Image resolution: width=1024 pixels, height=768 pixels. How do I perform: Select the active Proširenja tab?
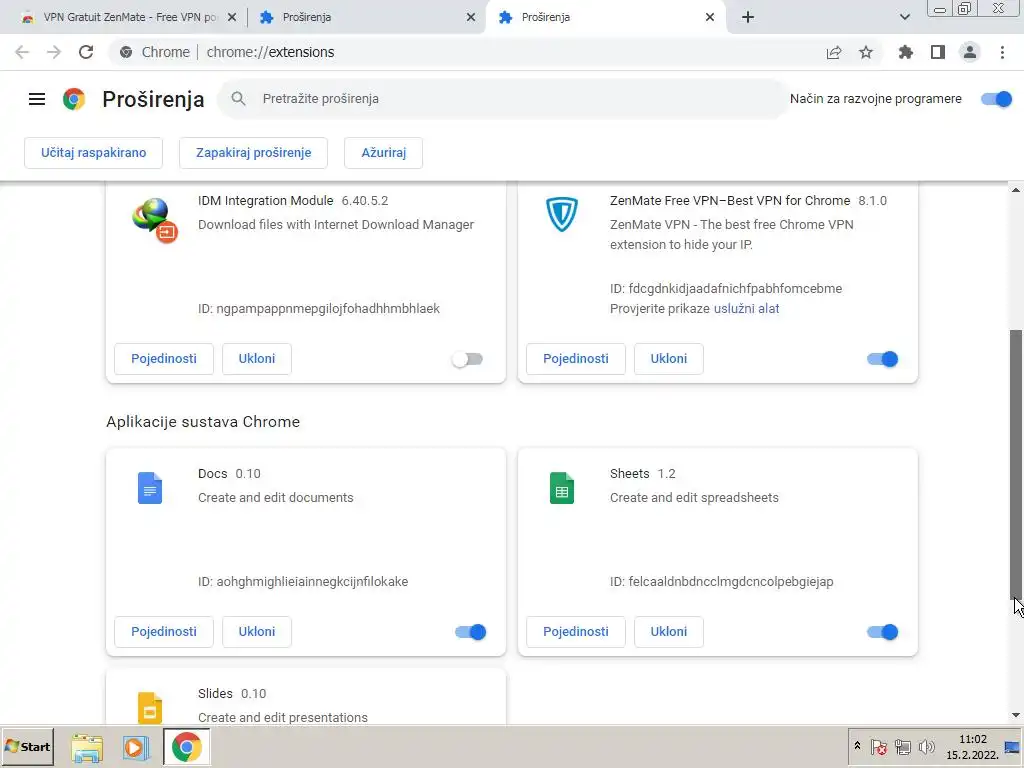pyautogui.click(x=604, y=18)
